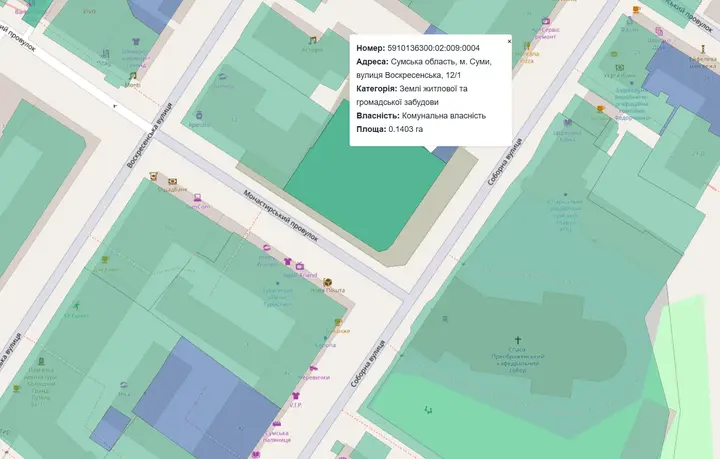
Task: Click the address text Сумська область, м. Суми
Action: pos(441,62)
